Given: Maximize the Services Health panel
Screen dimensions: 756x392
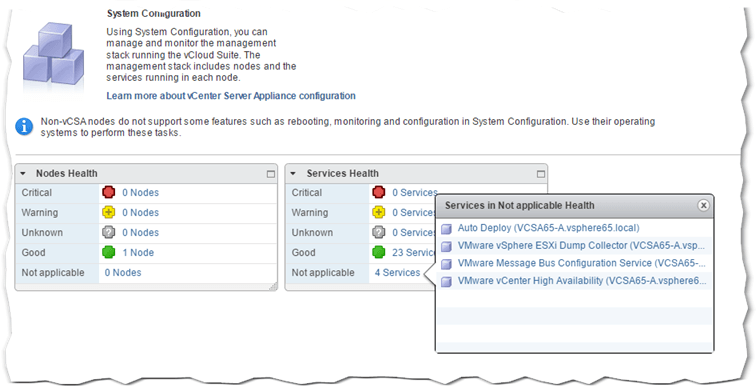Looking at the screenshot, I should 540,174.
